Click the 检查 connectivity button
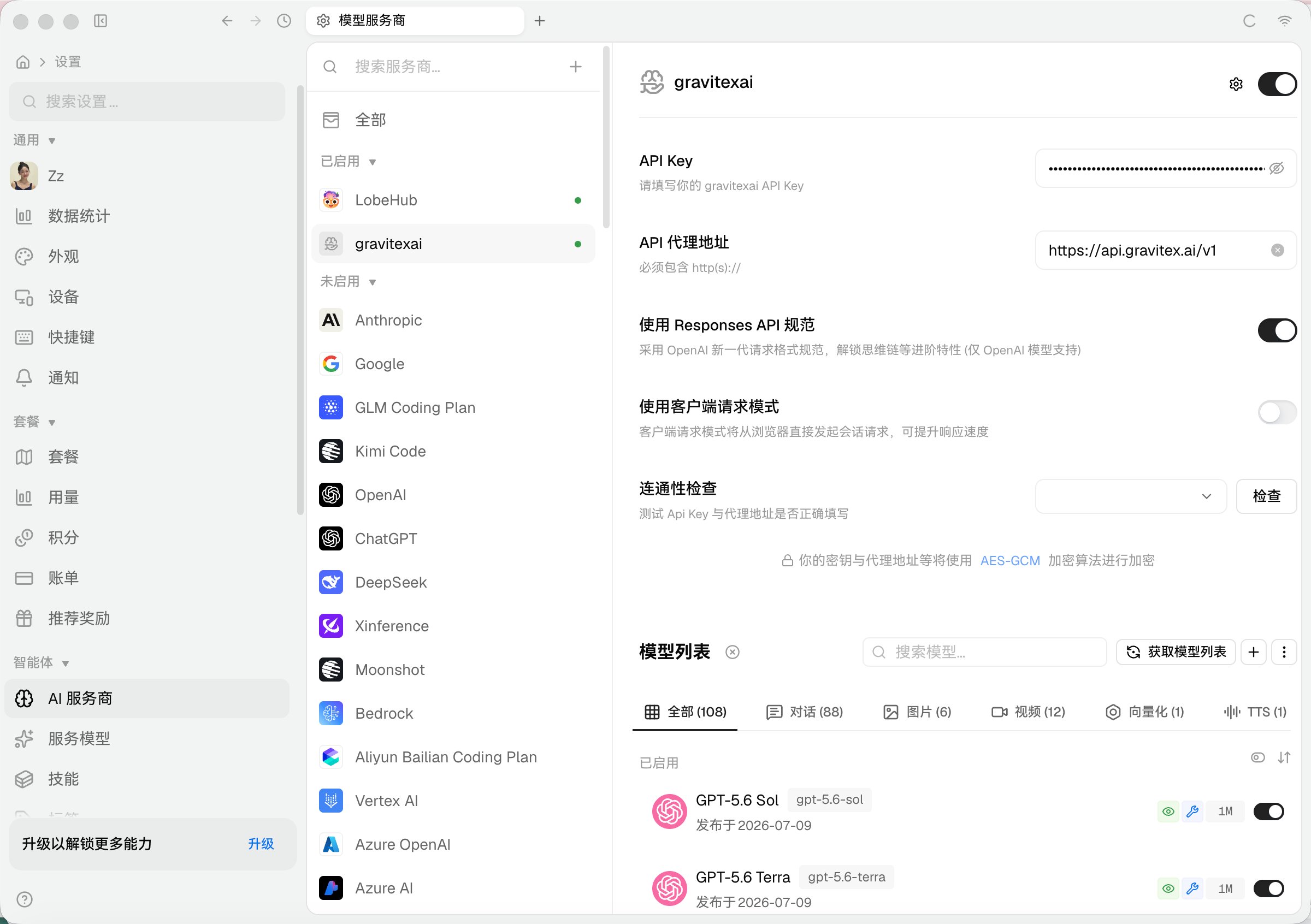The image size is (1311, 924). pos(1266,496)
